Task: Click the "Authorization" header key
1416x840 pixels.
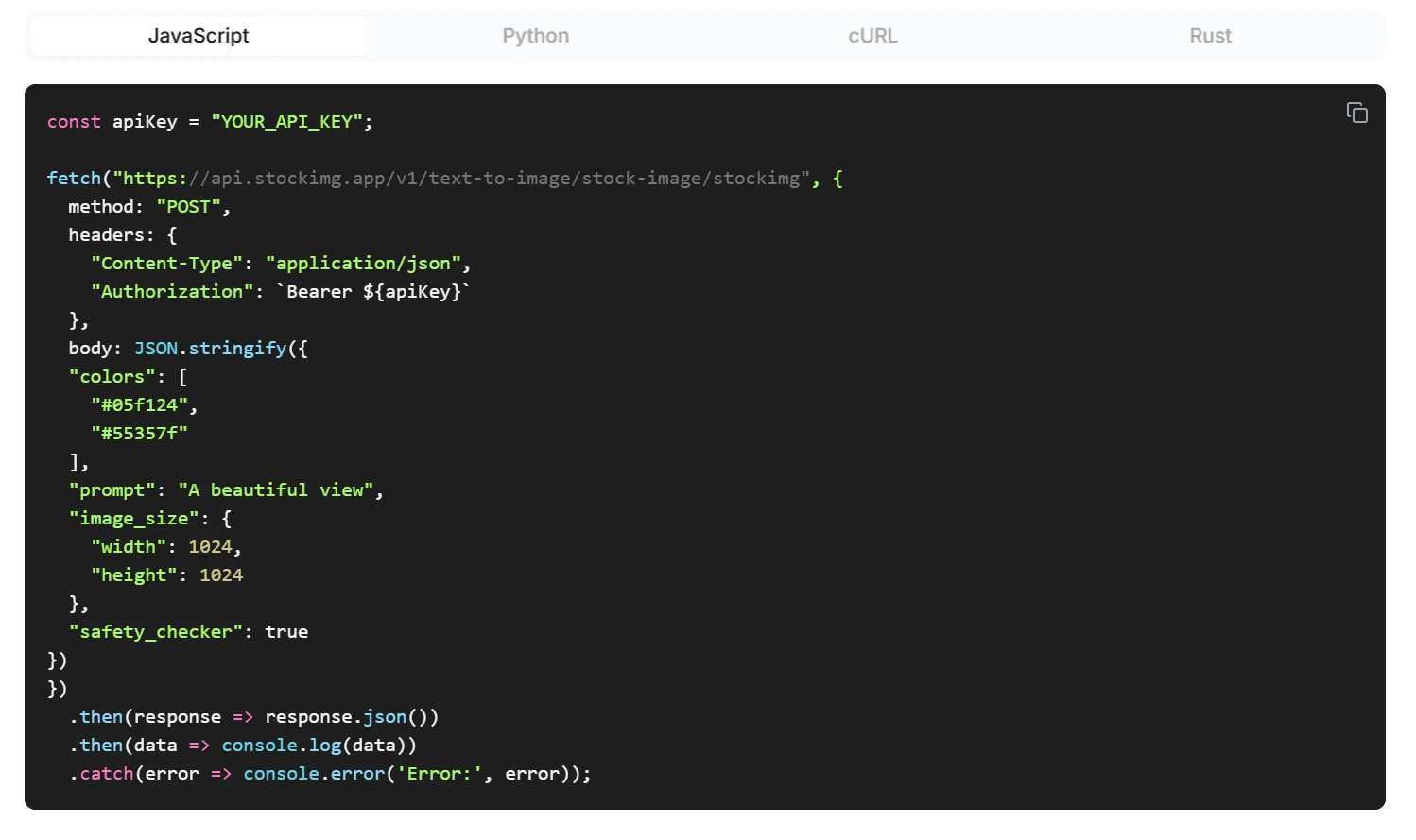Action: click(172, 292)
